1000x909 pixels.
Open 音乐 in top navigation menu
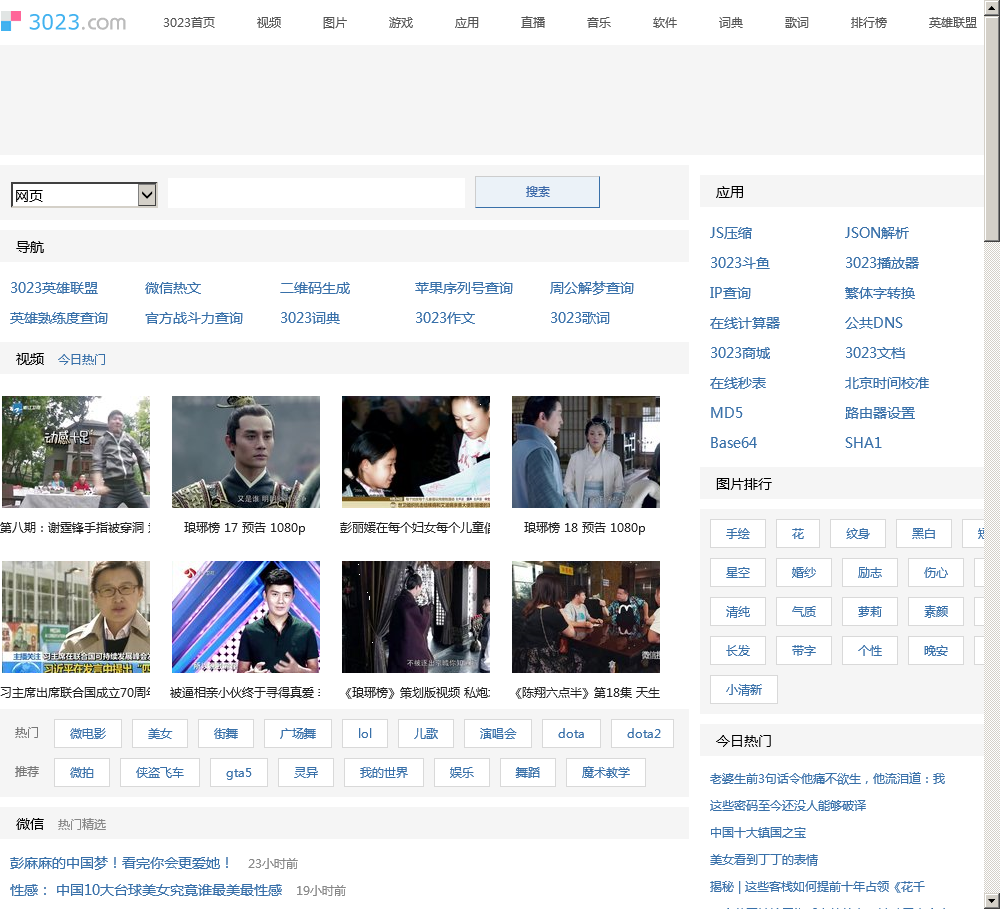(x=599, y=22)
